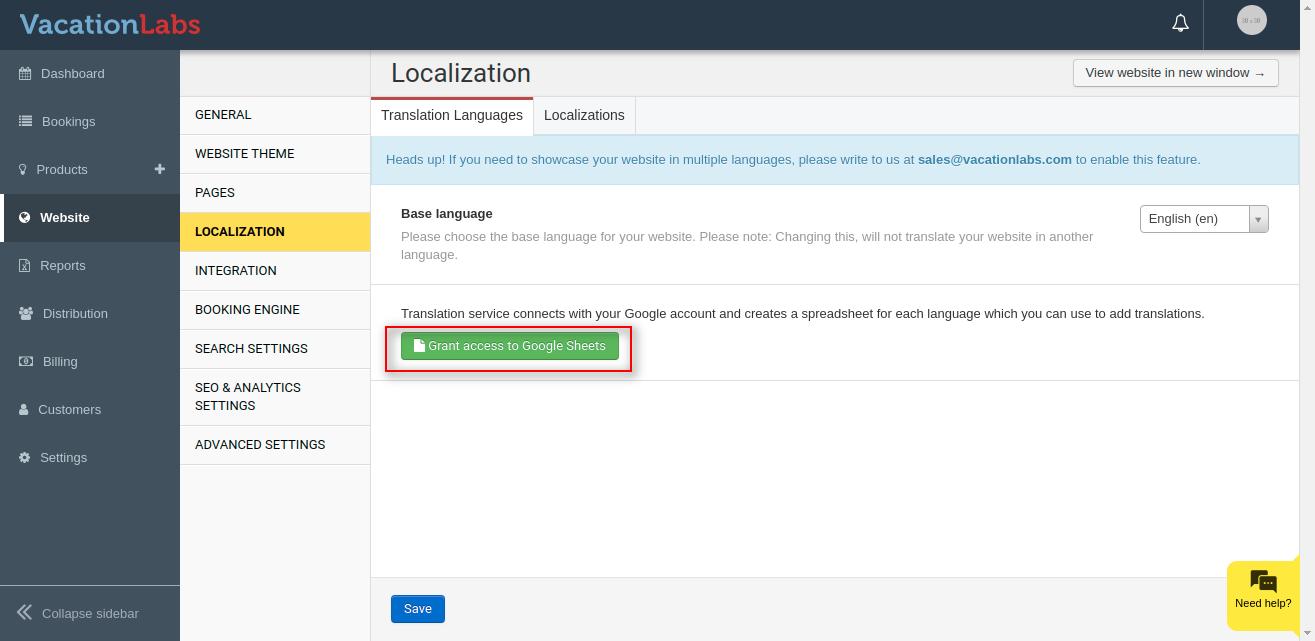Open the Website Theme settings section
1315x641 pixels.
pos(245,154)
